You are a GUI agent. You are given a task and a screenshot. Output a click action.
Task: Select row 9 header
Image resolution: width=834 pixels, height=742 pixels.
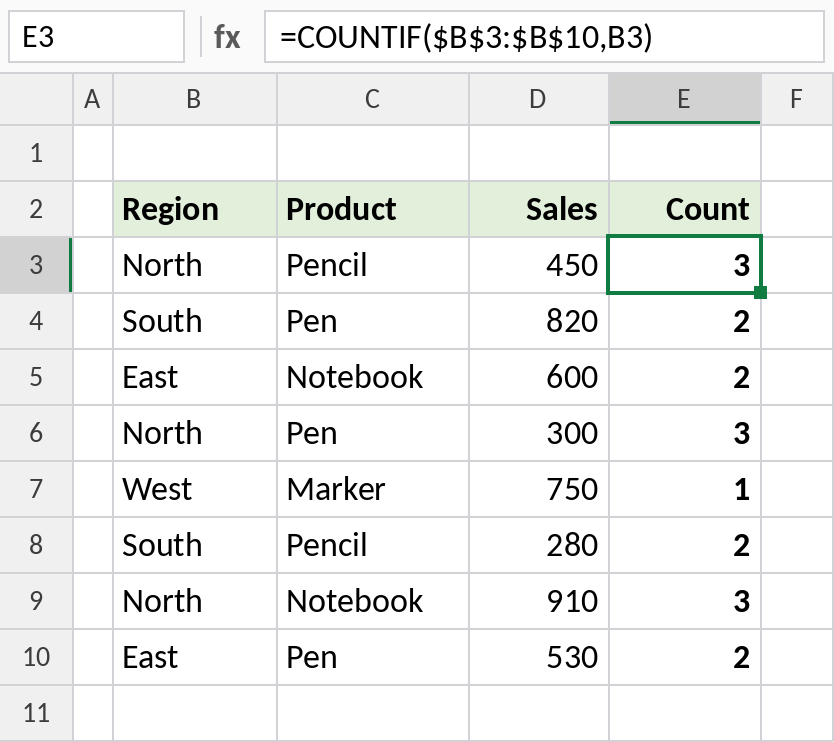pos(36,601)
